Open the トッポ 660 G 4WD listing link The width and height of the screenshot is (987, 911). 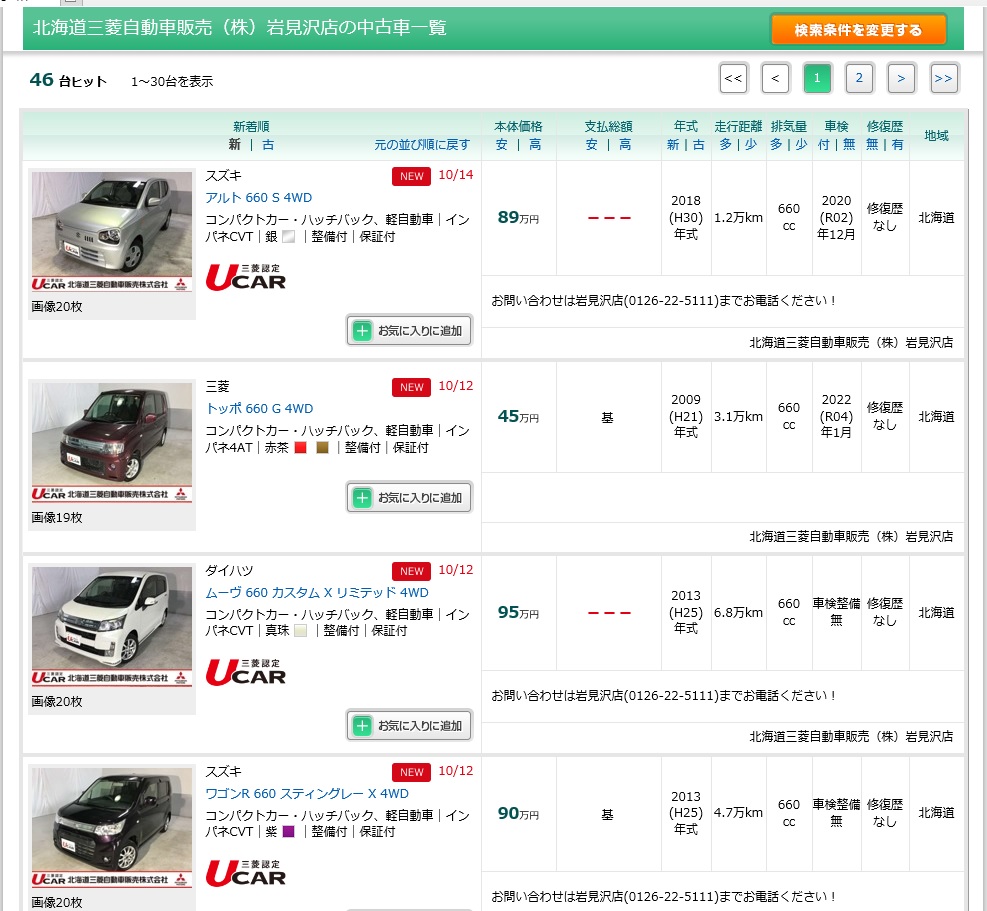click(x=259, y=409)
